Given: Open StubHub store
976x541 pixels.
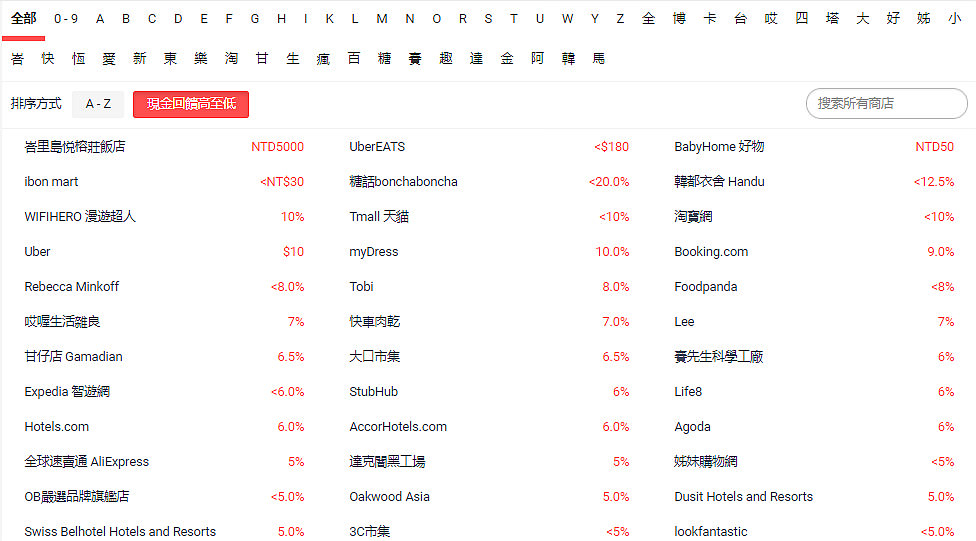Looking at the screenshot, I should pos(373,392).
